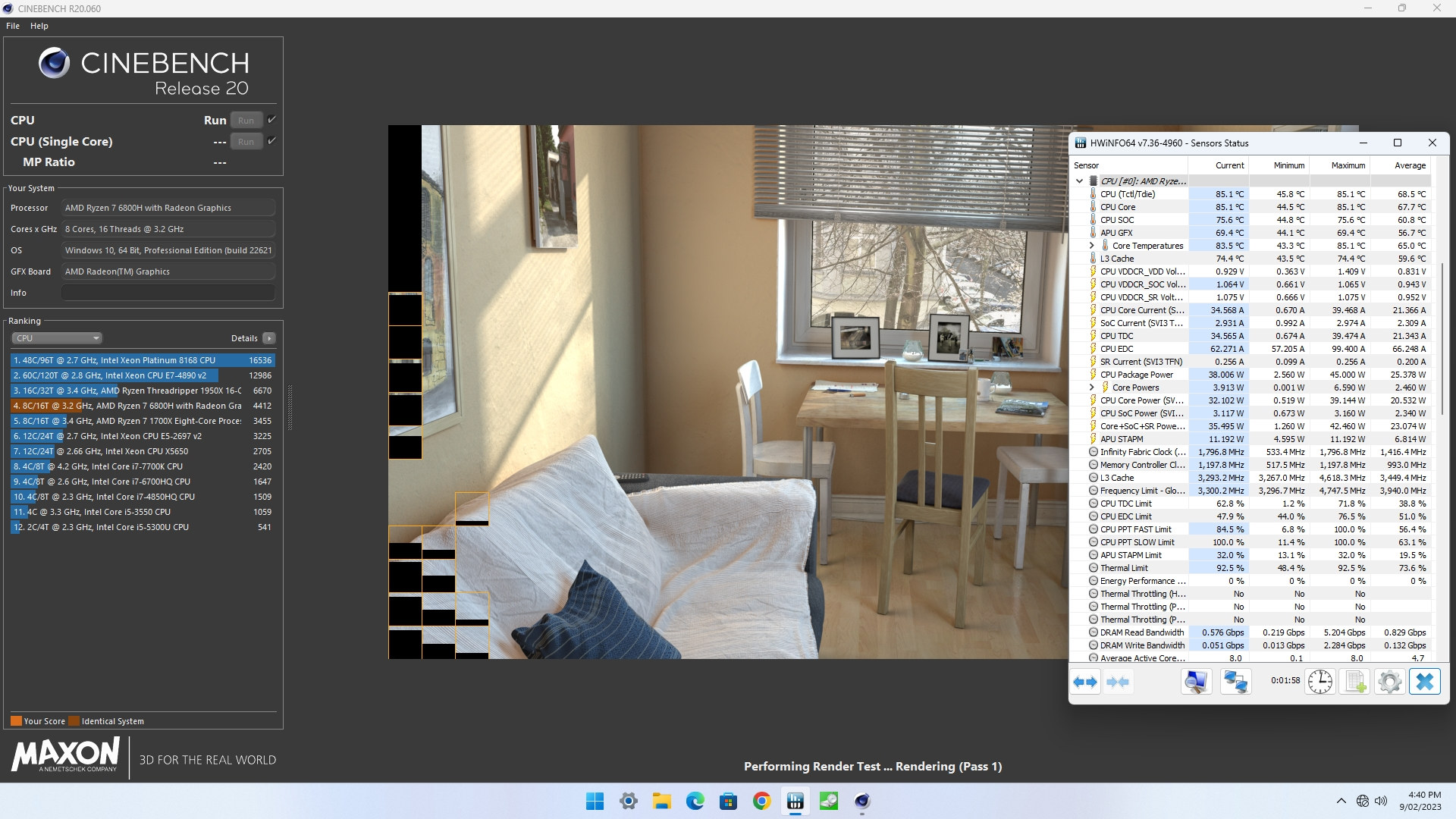The width and height of the screenshot is (1456, 819).
Task: Click Run button for Single Core test
Action: tap(246, 142)
